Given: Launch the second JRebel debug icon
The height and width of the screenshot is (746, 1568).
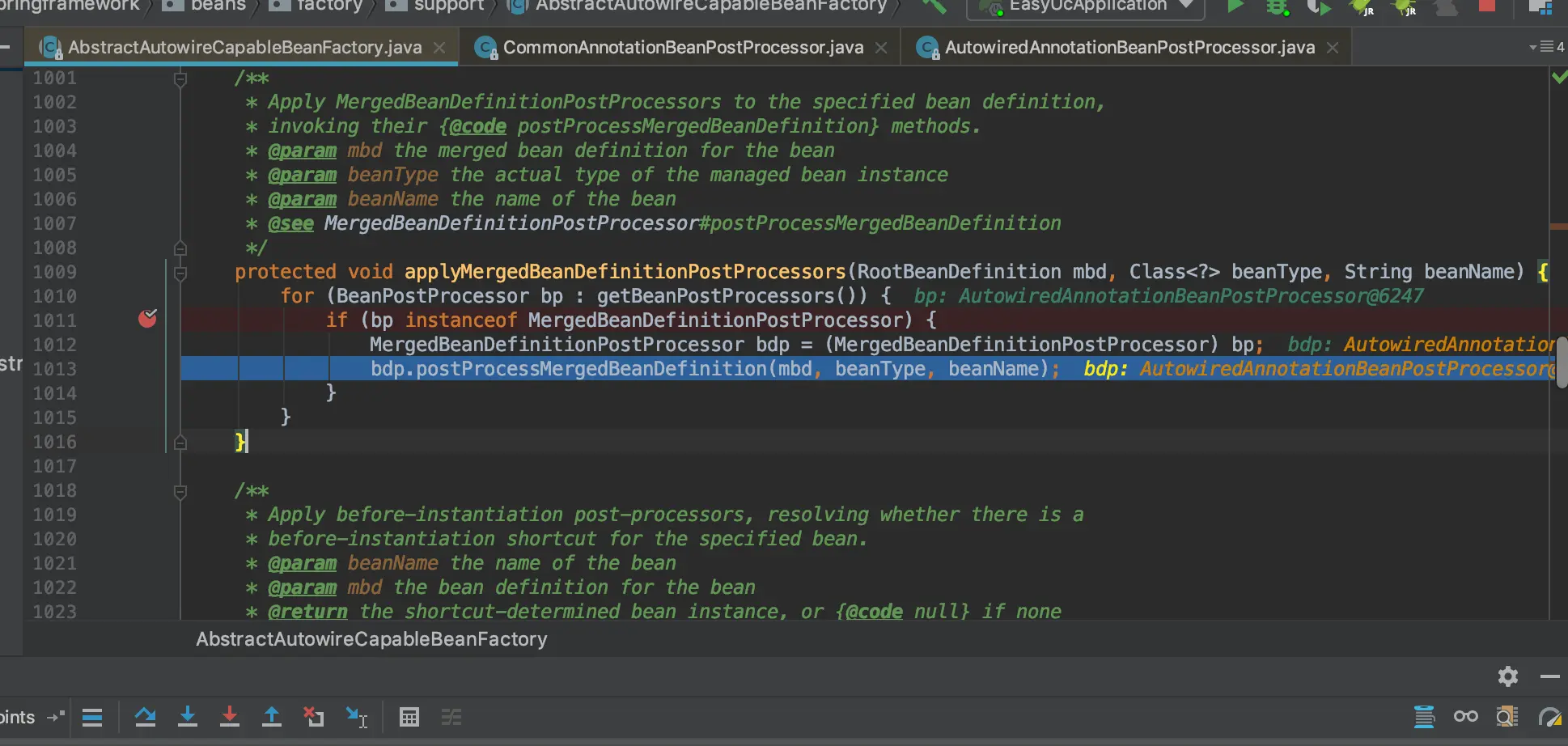Looking at the screenshot, I should click(x=1405, y=6).
